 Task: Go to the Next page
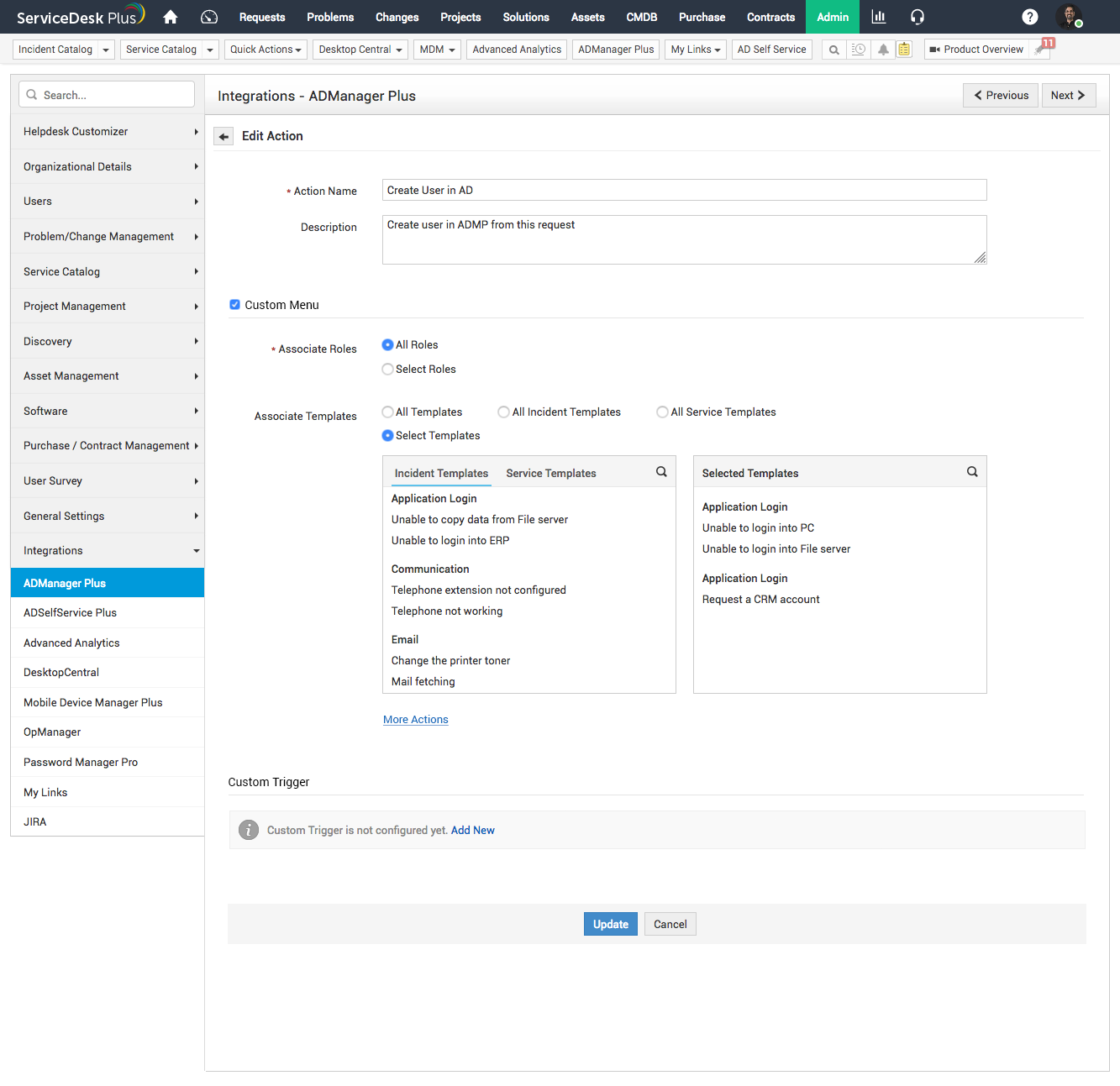click(1068, 96)
